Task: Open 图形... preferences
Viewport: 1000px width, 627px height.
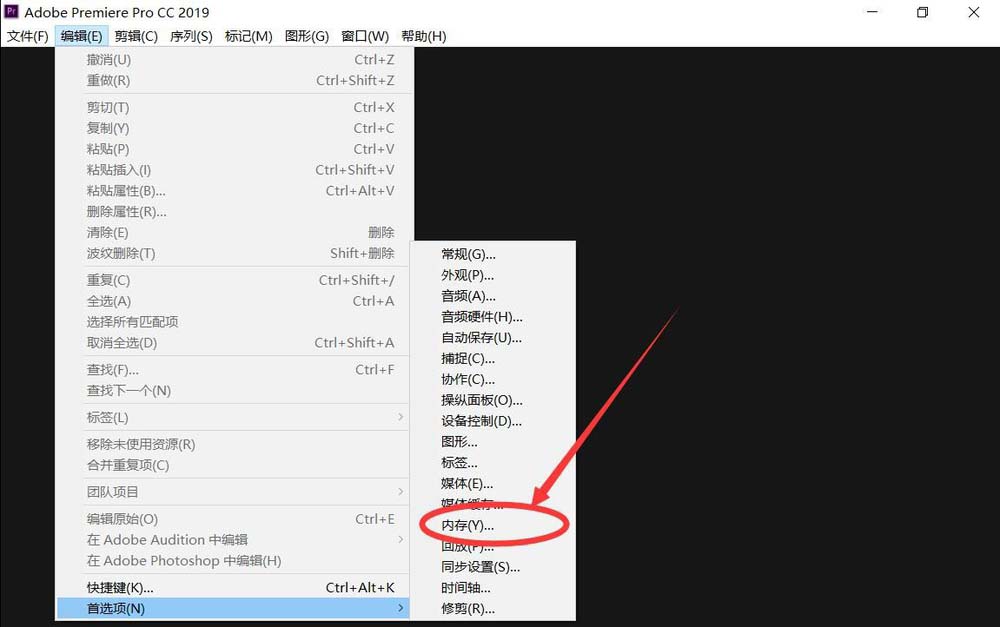Action: [492, 441]
